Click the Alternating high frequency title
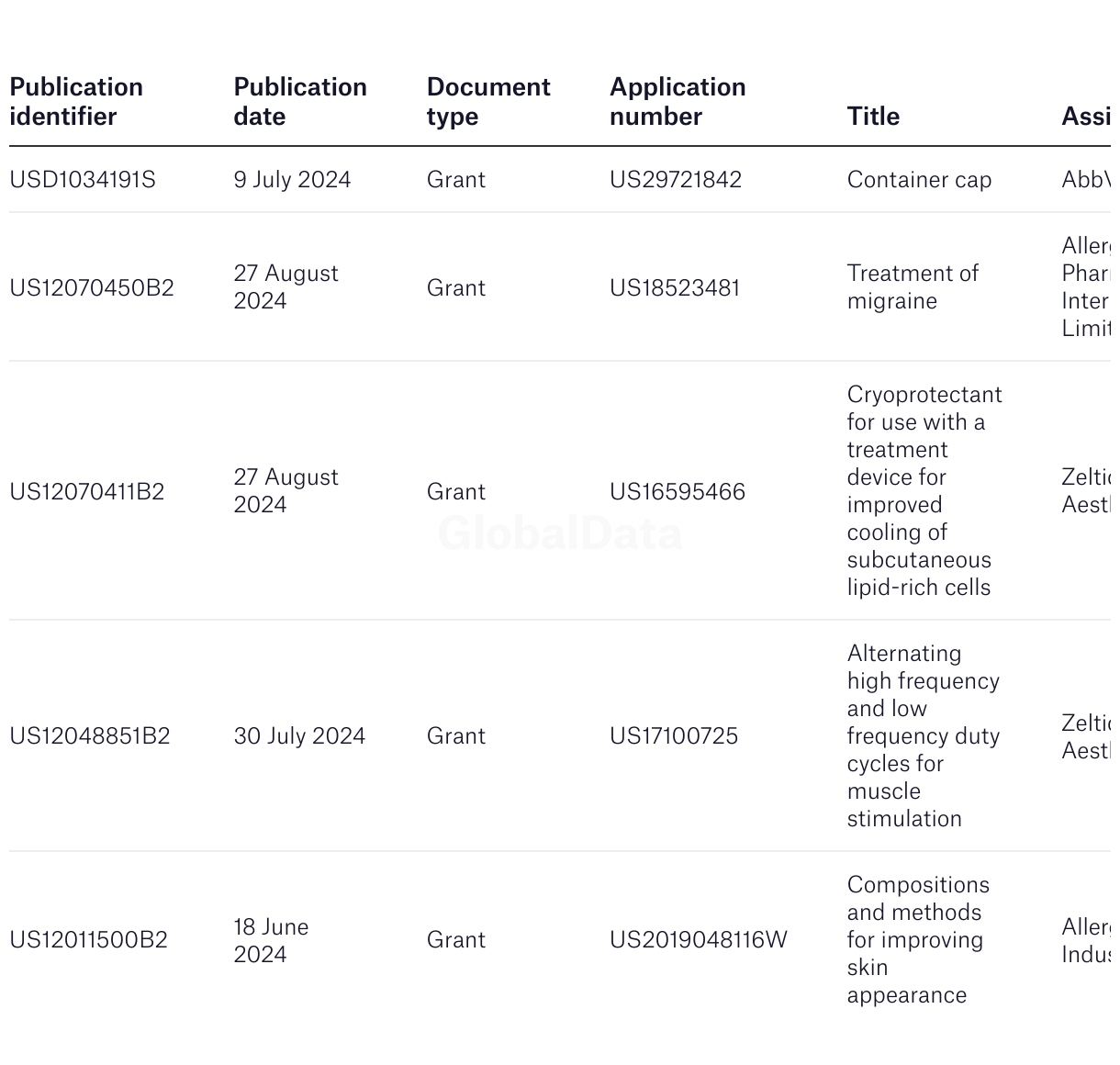Image resolution: width=1120 pixels, height=1065 pixels. 923,736
